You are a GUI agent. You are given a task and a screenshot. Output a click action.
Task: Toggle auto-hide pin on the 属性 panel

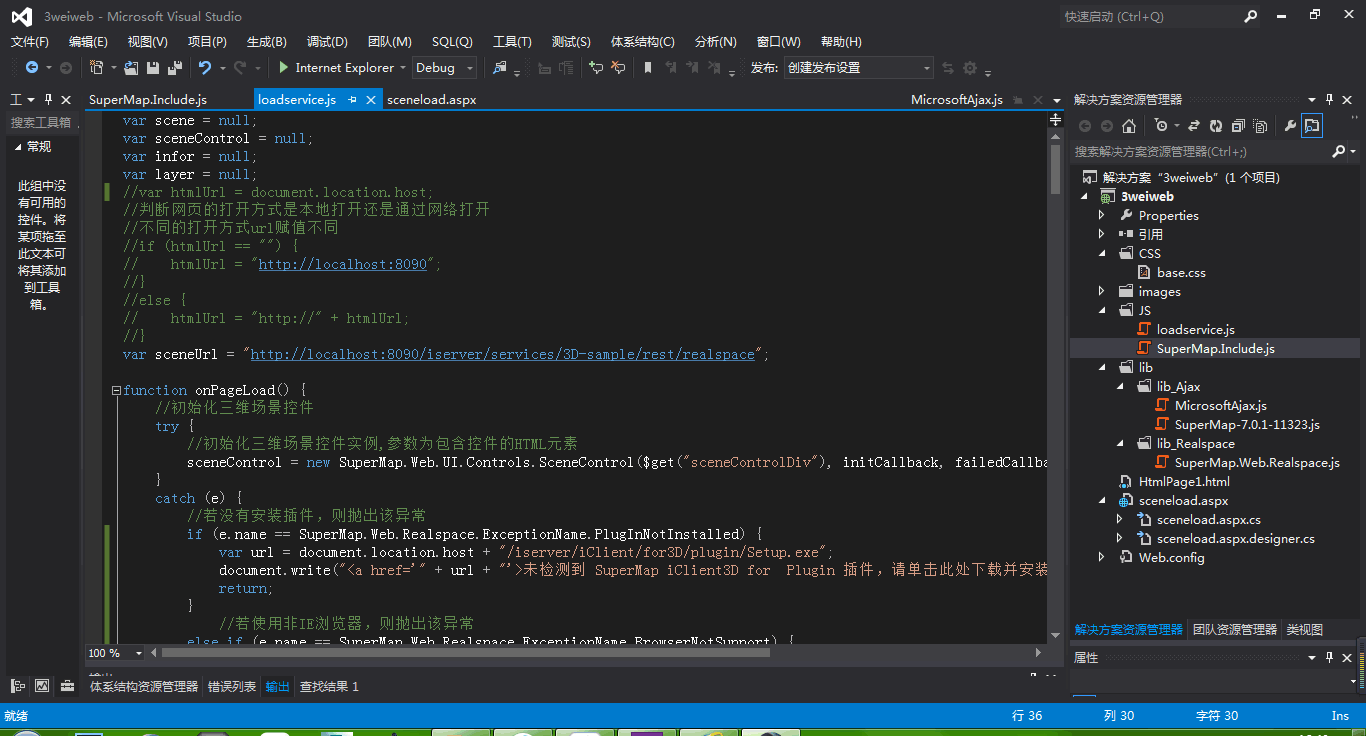1330,658
